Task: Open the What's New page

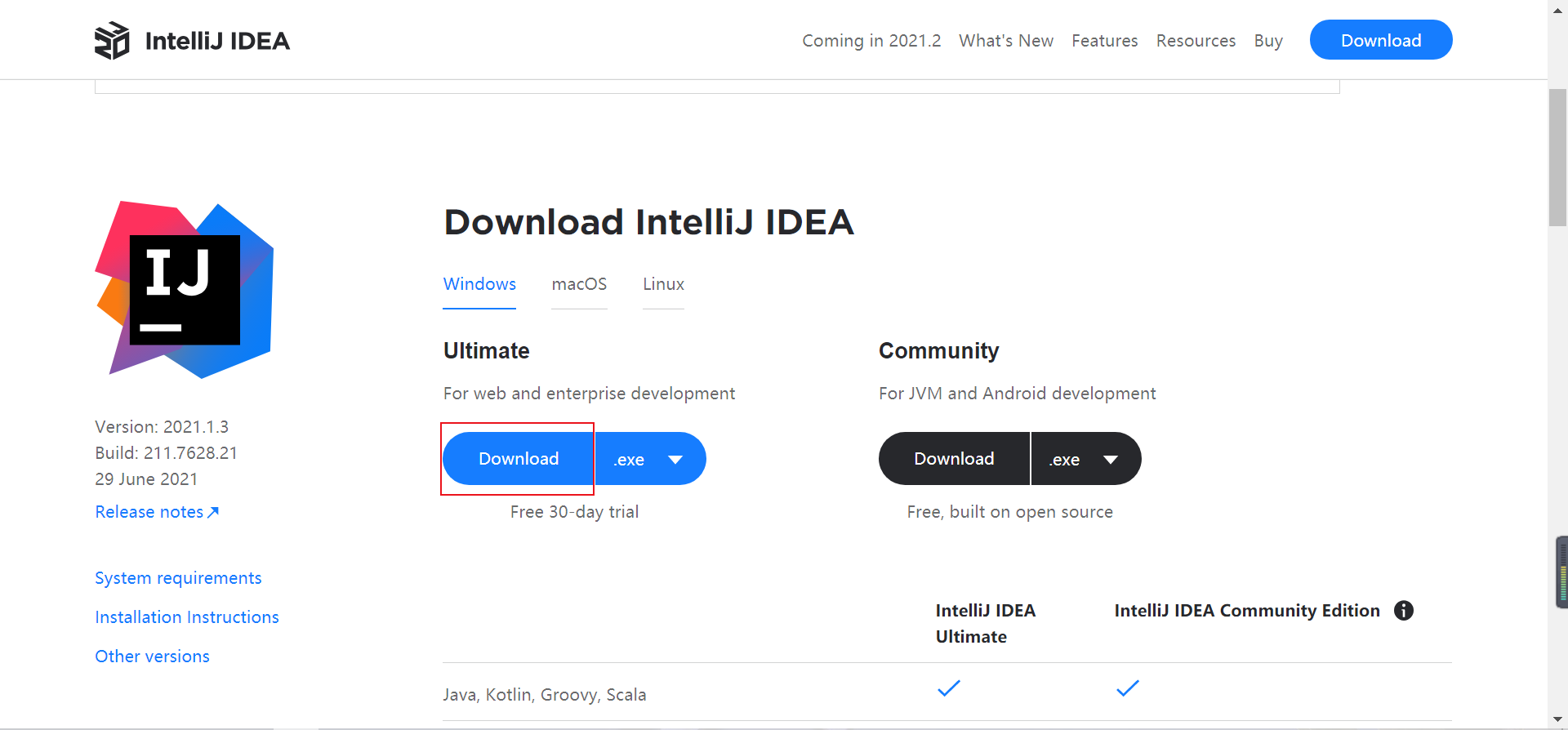Action: pos(1006,41)
